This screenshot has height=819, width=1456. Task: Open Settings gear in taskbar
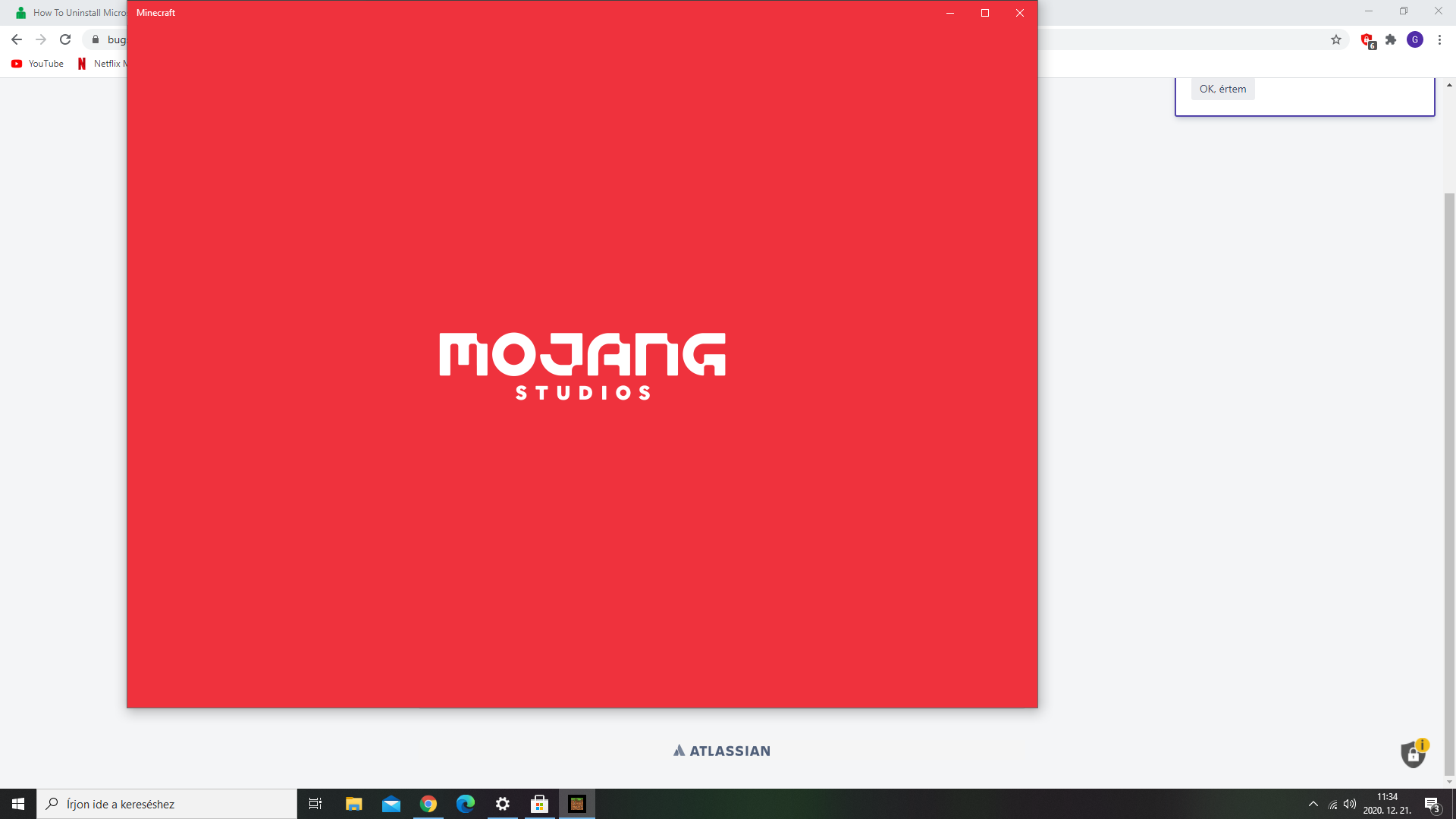[x=503, y=804]
